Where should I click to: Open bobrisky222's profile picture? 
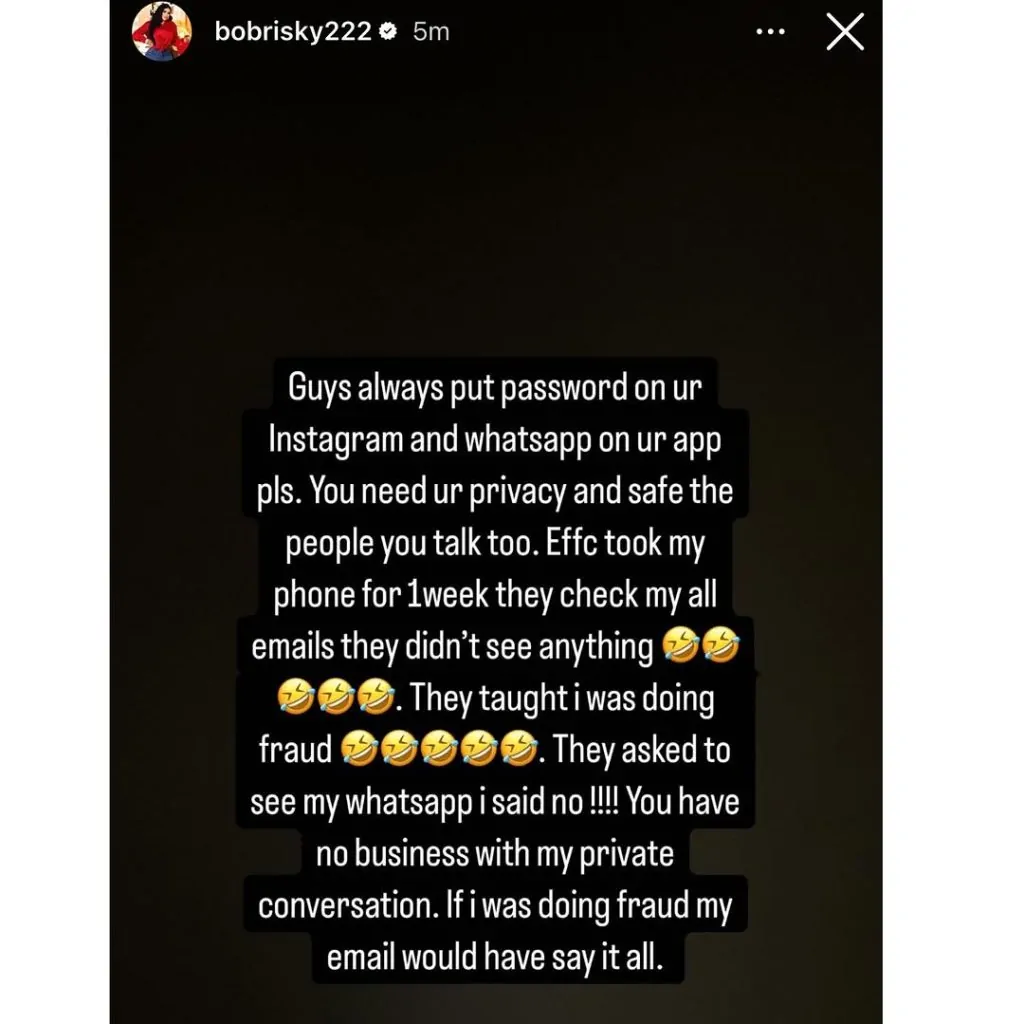(162, 31)
